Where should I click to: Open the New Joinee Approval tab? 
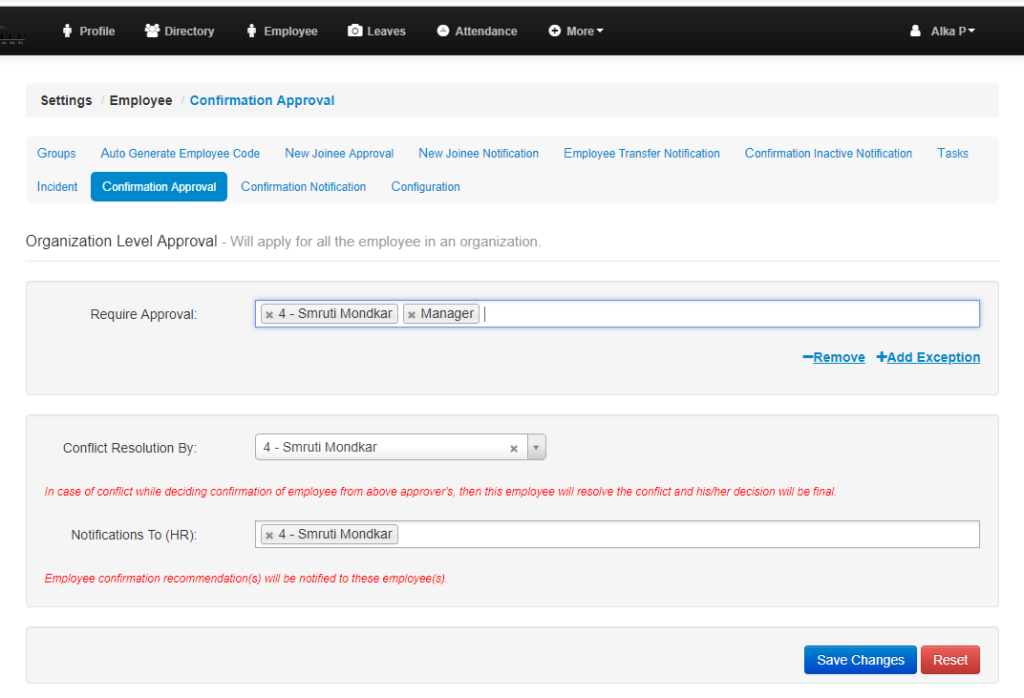(x=339, y=153)
